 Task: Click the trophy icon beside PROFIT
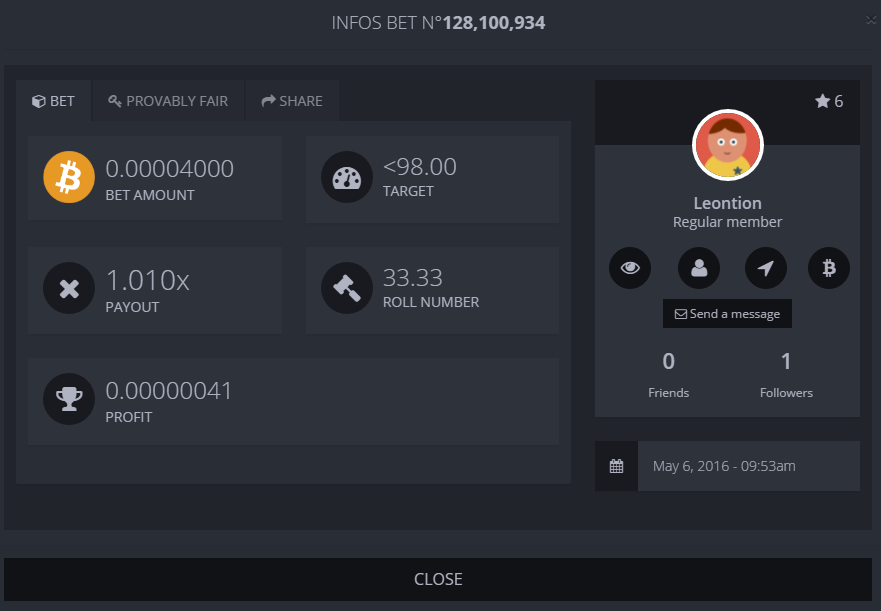pyautogui.click(x=69, y=399)
